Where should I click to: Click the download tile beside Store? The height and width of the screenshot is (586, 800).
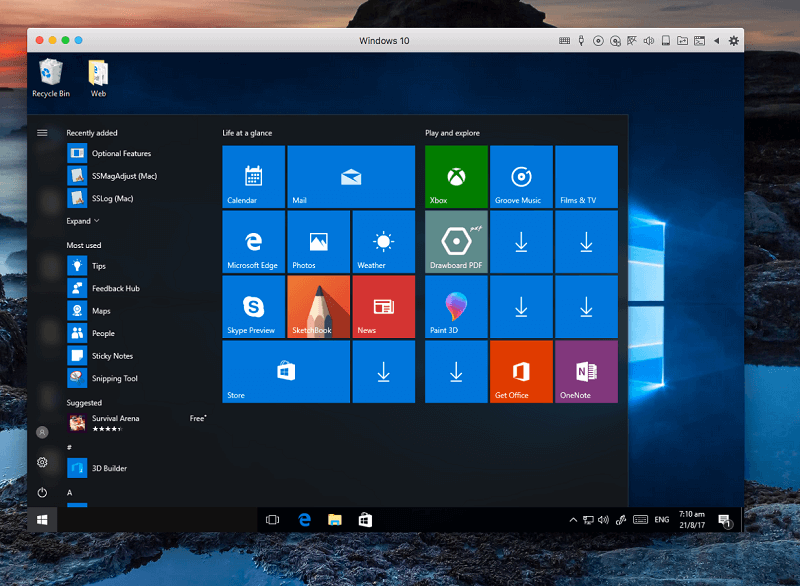point(384,372)
